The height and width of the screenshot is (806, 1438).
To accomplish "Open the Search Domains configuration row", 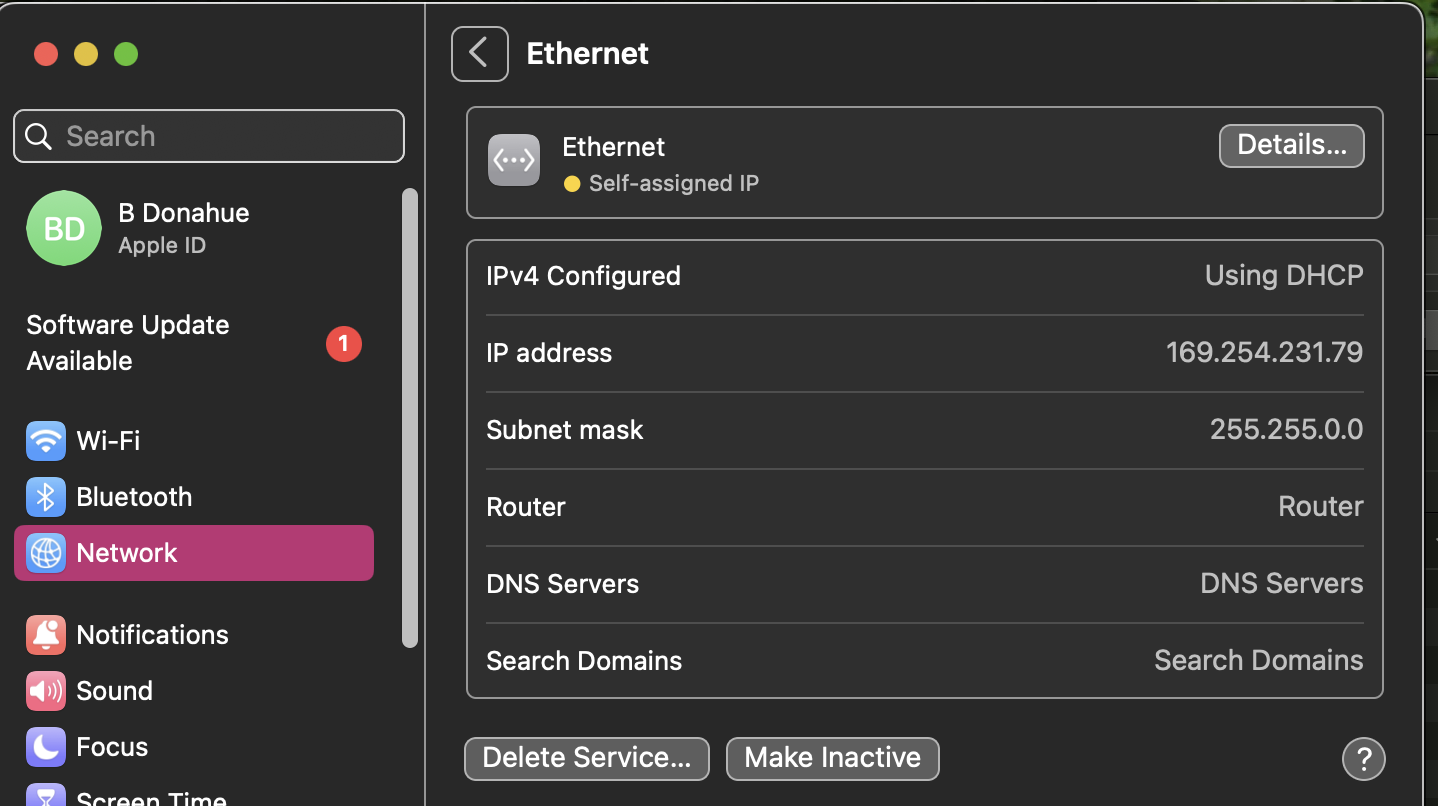I will 924,660.
